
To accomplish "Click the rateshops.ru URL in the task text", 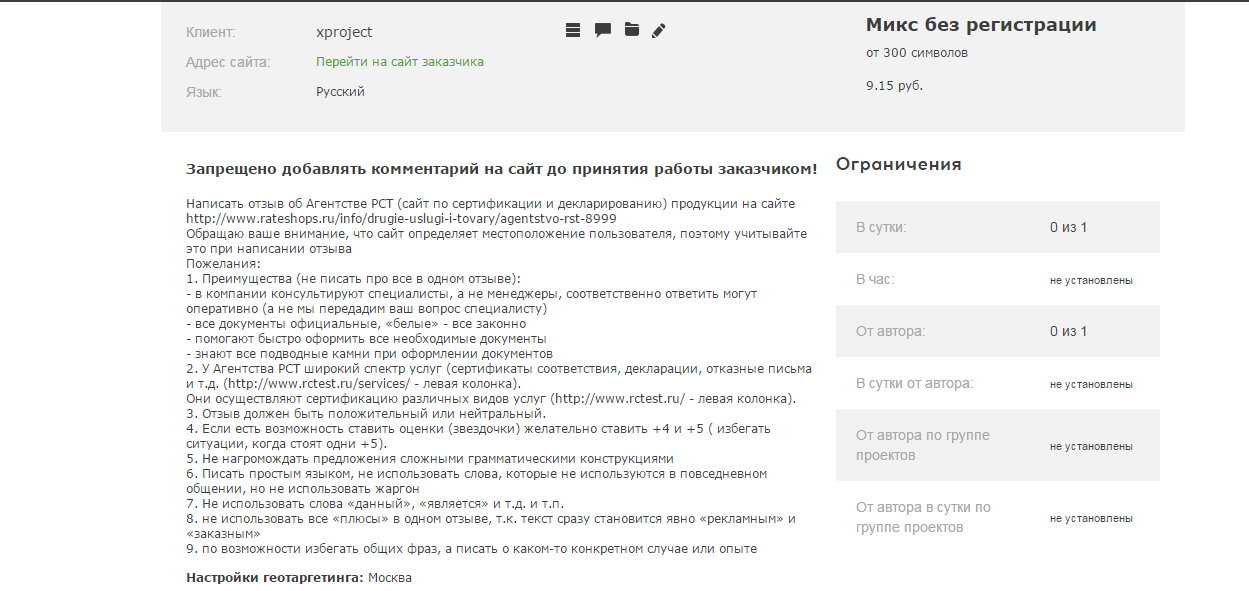I will click(401, 218).
